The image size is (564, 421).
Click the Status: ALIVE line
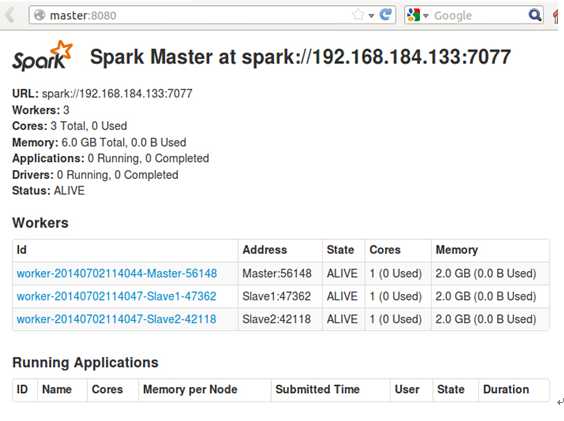(x=49, y=190)
